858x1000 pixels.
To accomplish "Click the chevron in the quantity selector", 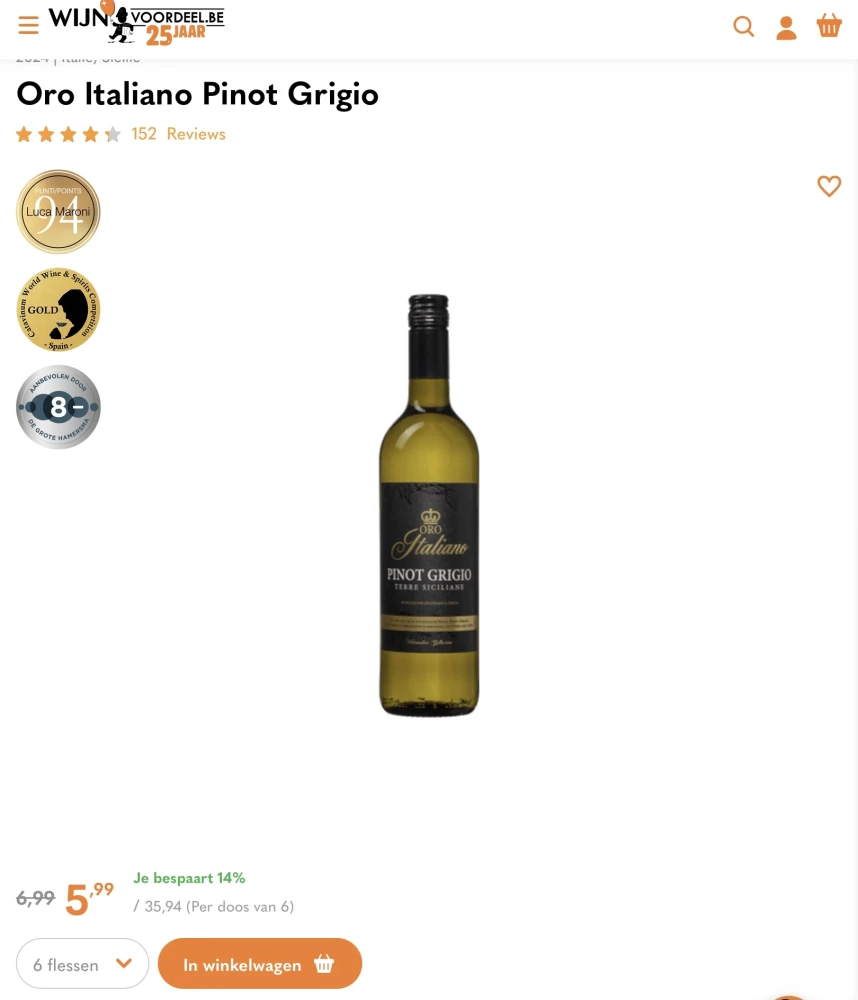I will 124,963.
